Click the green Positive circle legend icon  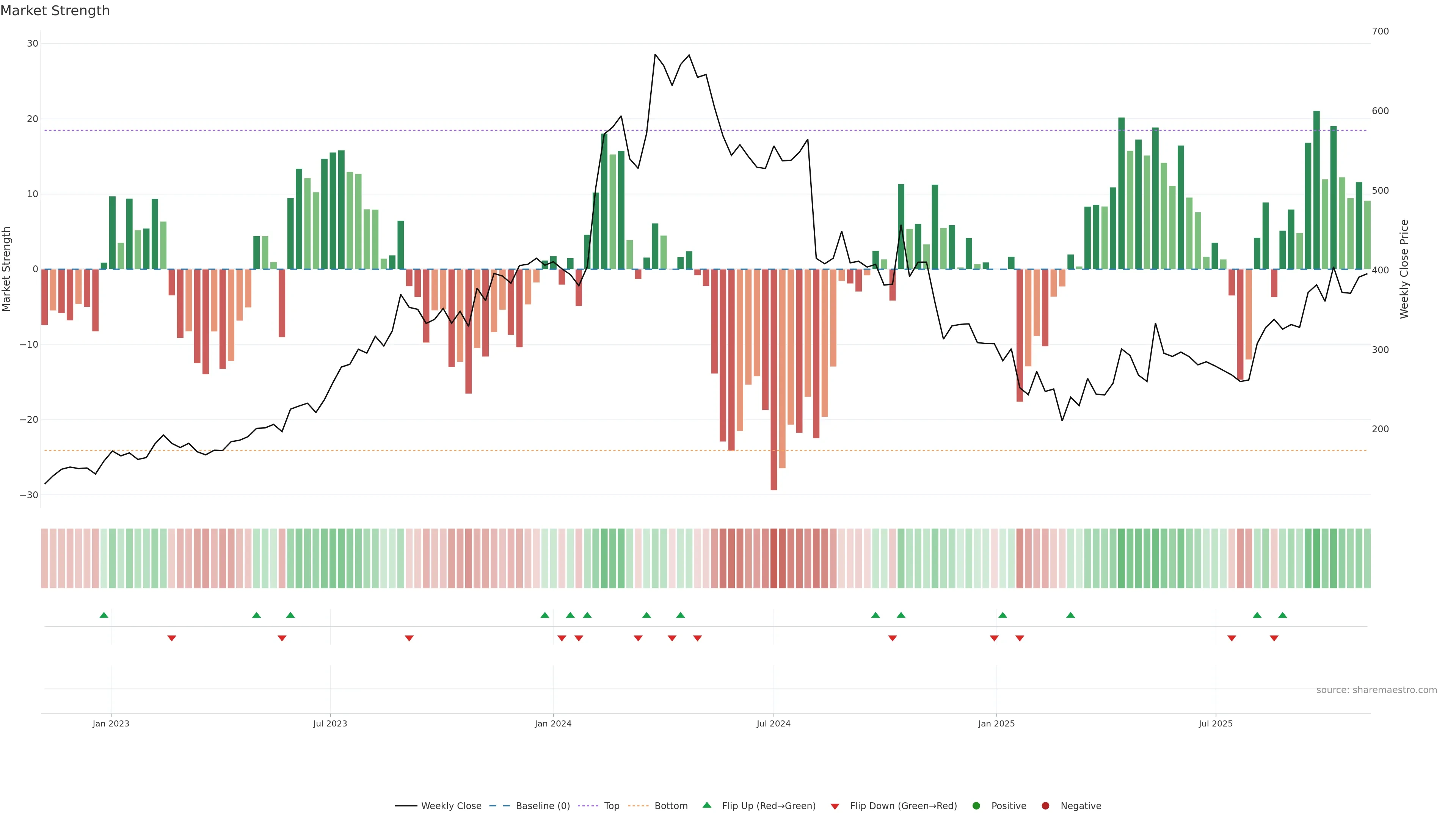[976, 806]
